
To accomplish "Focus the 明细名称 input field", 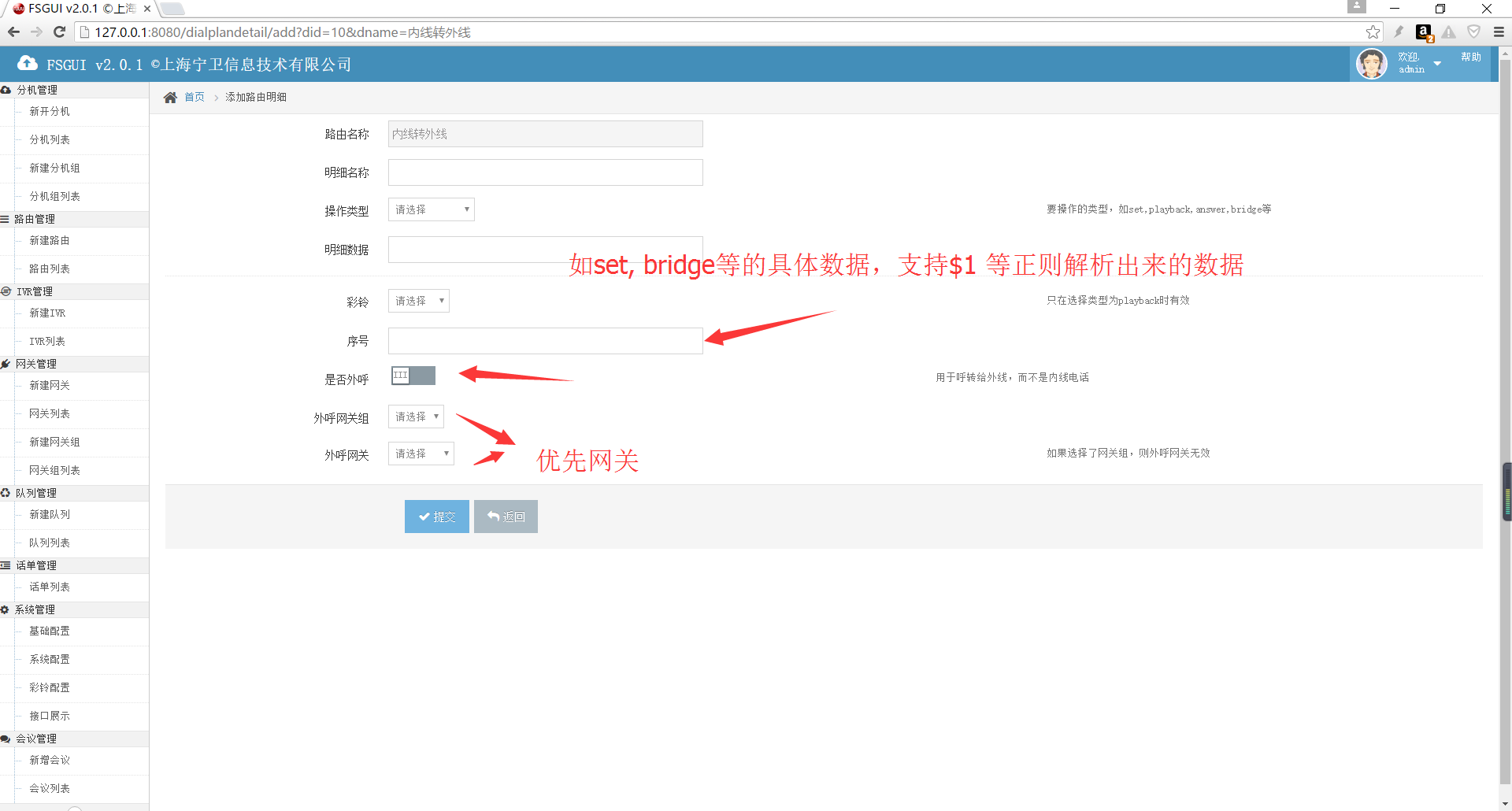I will (x=545, y=172).
